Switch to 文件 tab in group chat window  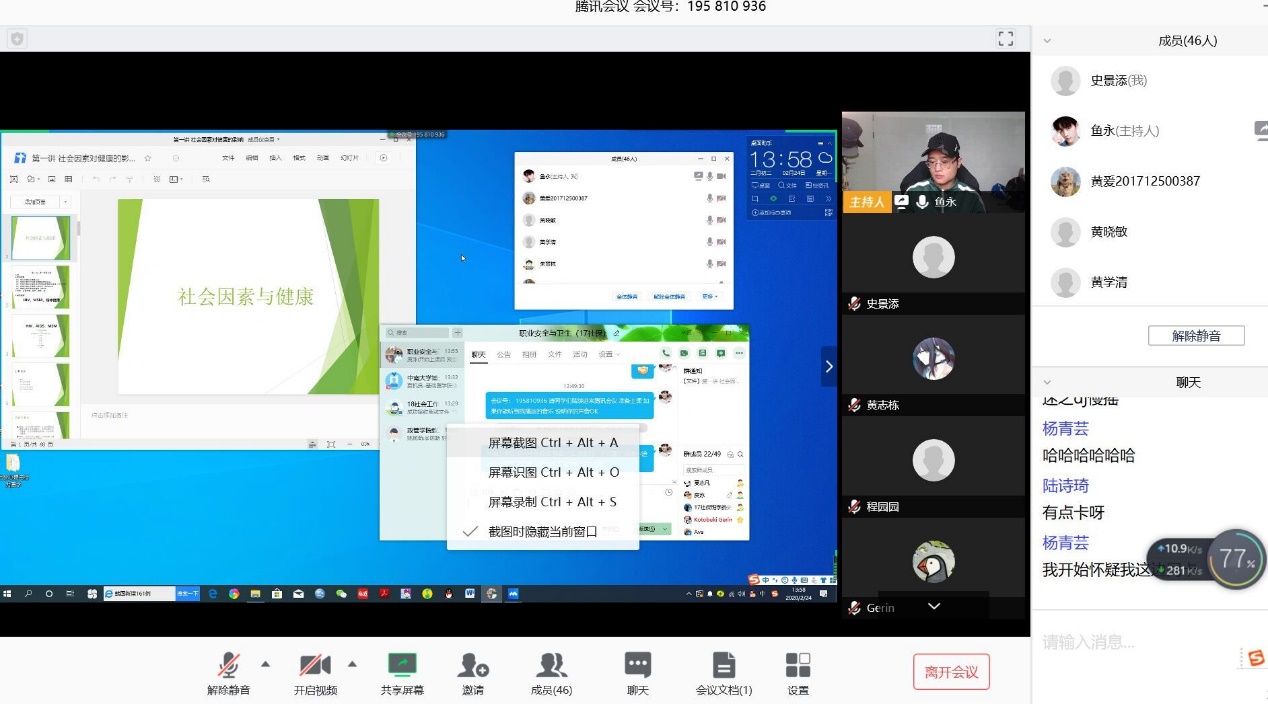pos(554,354)
